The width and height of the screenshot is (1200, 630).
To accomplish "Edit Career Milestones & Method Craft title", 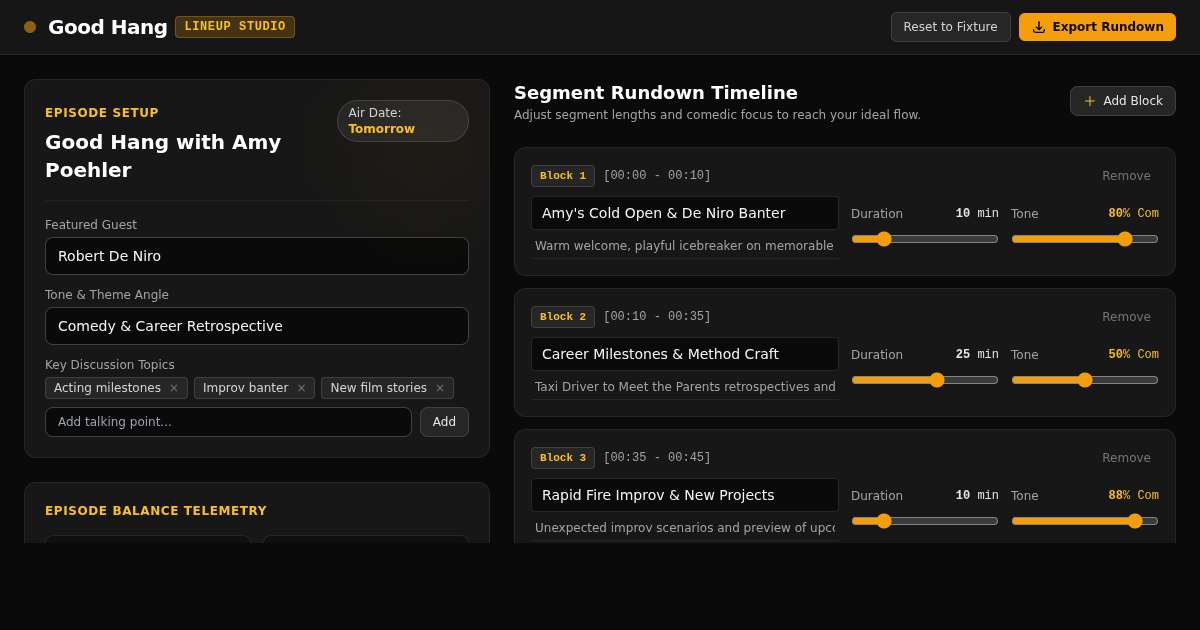I will point(685,354).
